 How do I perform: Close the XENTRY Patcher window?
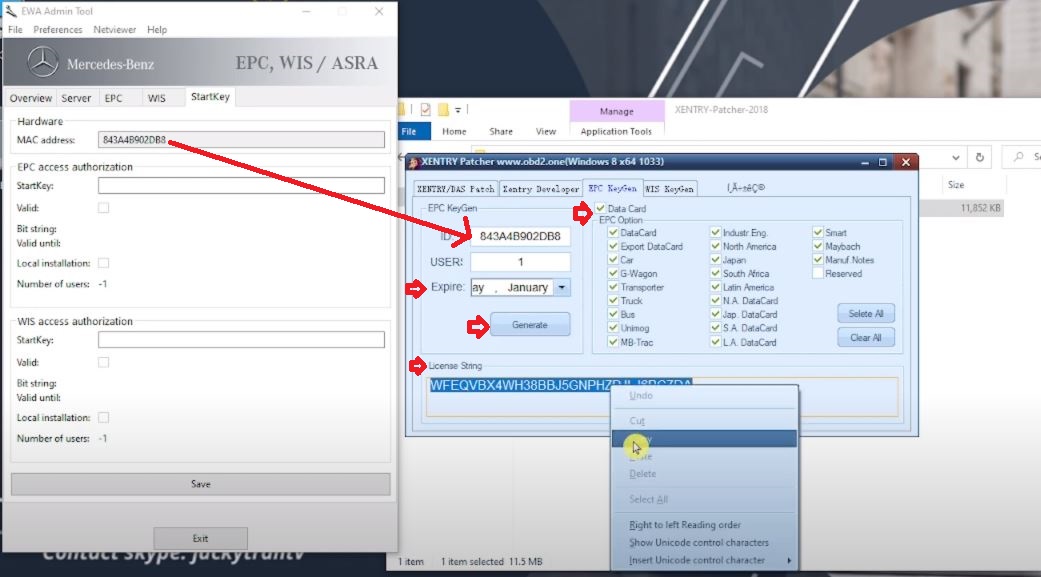pyautogui.click(x=906, y=162)
